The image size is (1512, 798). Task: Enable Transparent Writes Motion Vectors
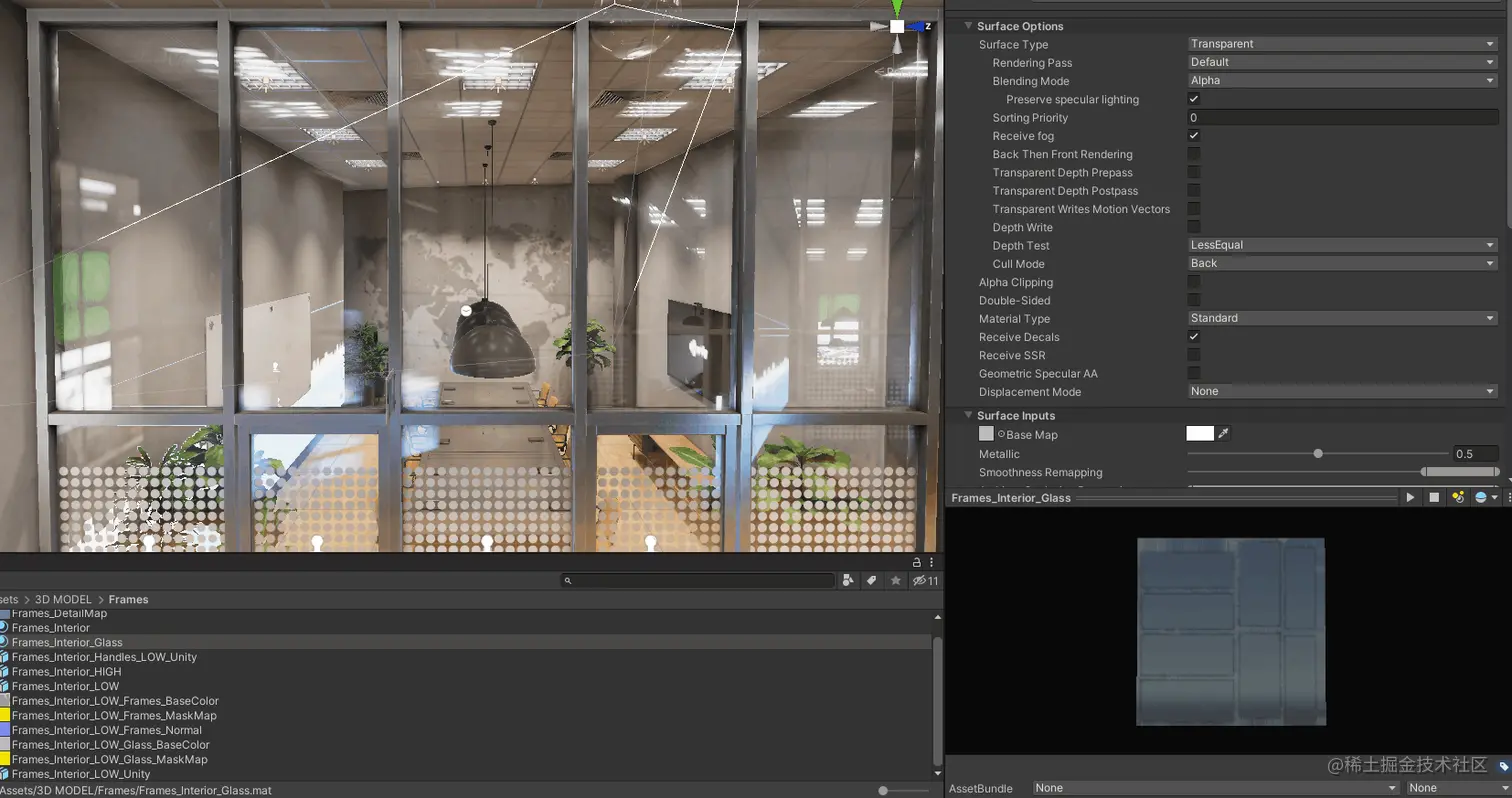coord(1193,209)
